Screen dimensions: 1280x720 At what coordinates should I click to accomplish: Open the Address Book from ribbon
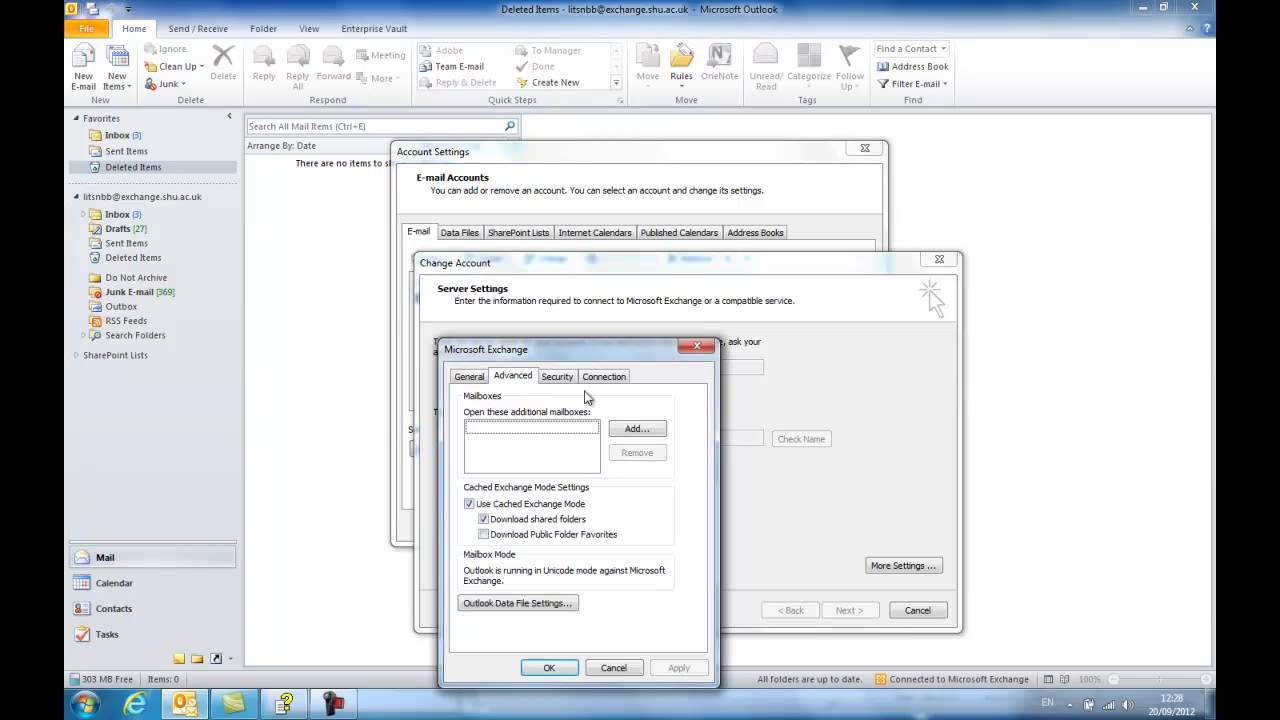[912, 66]
